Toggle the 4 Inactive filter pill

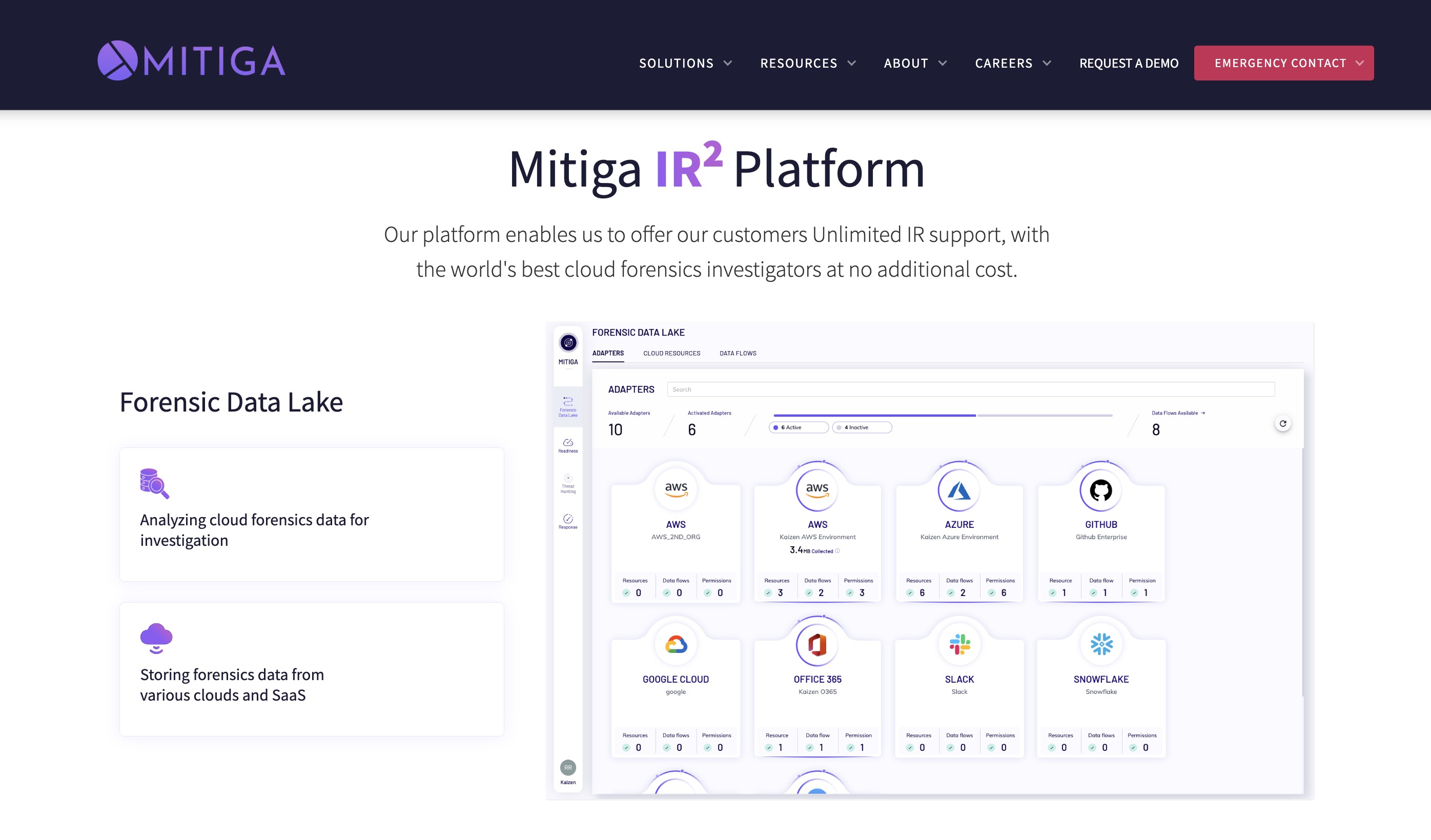coord(862,427)
